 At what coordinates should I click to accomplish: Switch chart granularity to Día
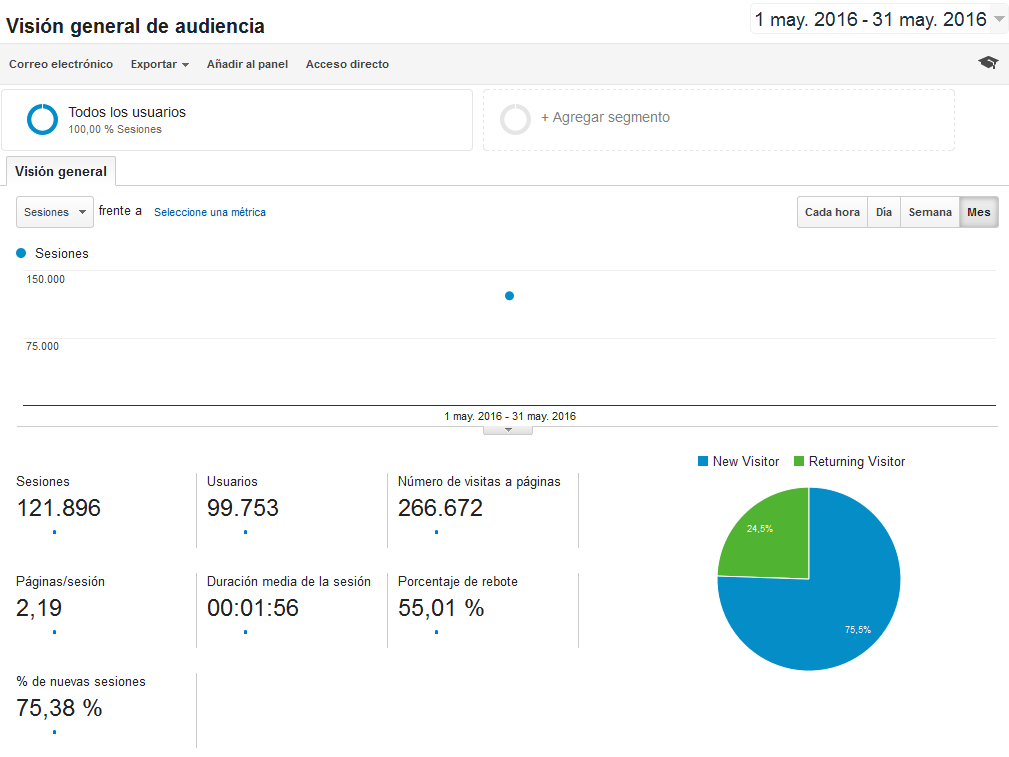pos(884,212)
